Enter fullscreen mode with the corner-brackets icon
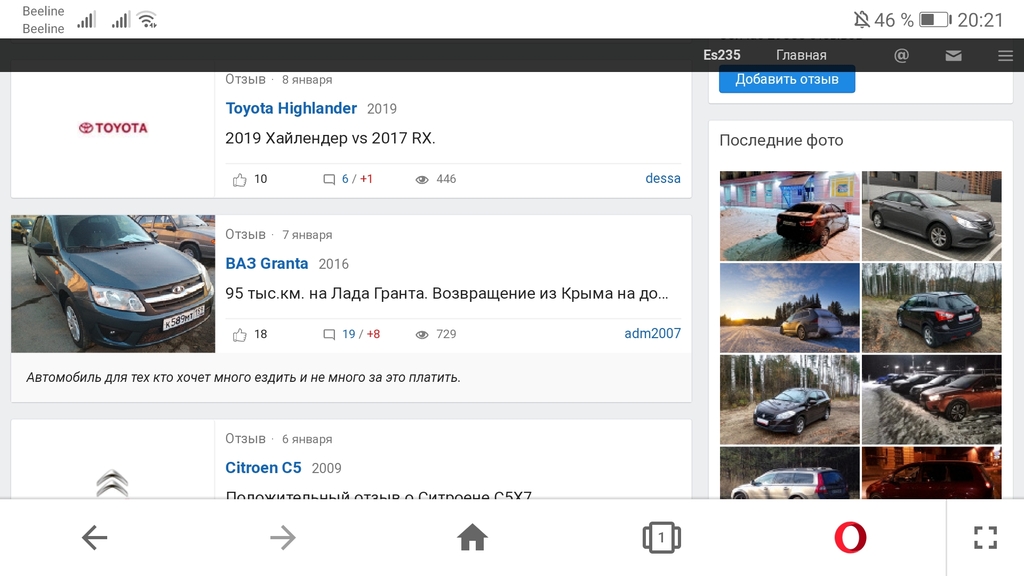 [x=985, y=537]
